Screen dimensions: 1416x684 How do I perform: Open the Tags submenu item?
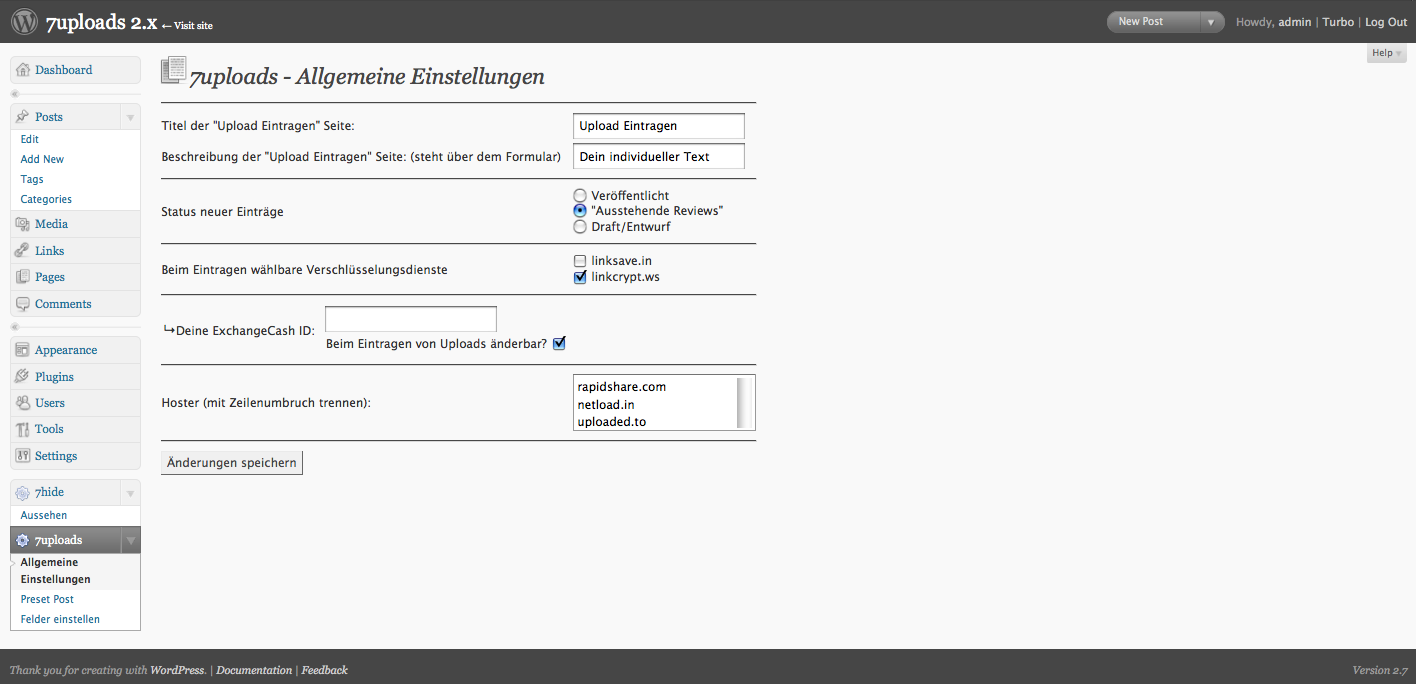[32, 179]
